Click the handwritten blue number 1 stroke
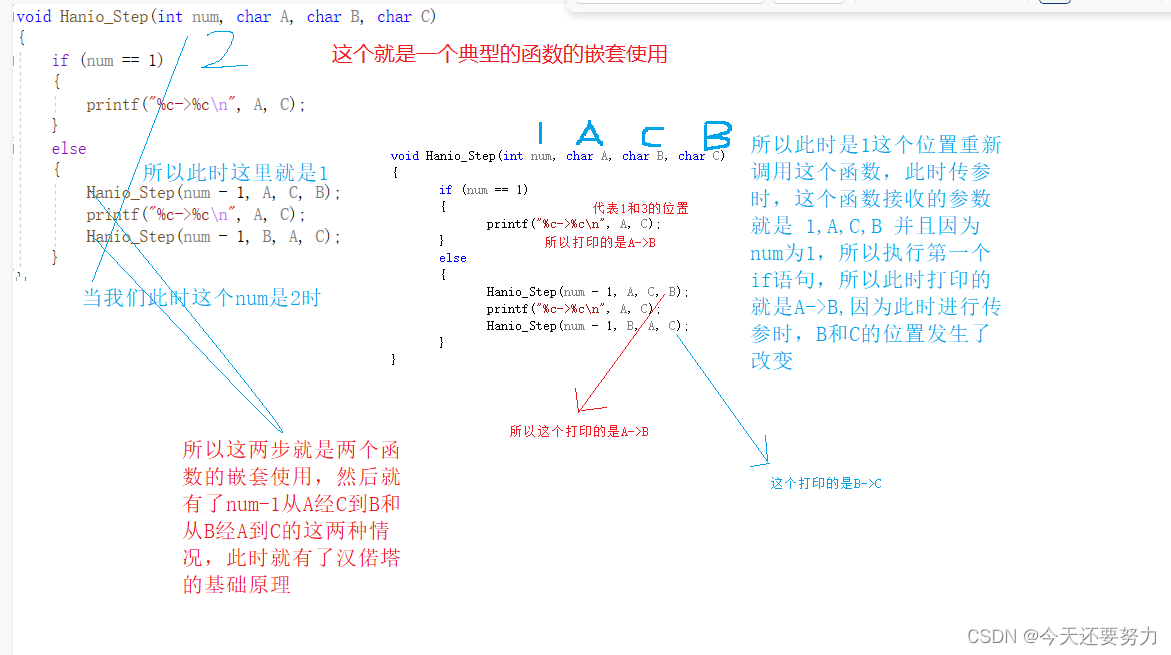The width and height of the screenshot is (1171, 655). pos(541,133)
